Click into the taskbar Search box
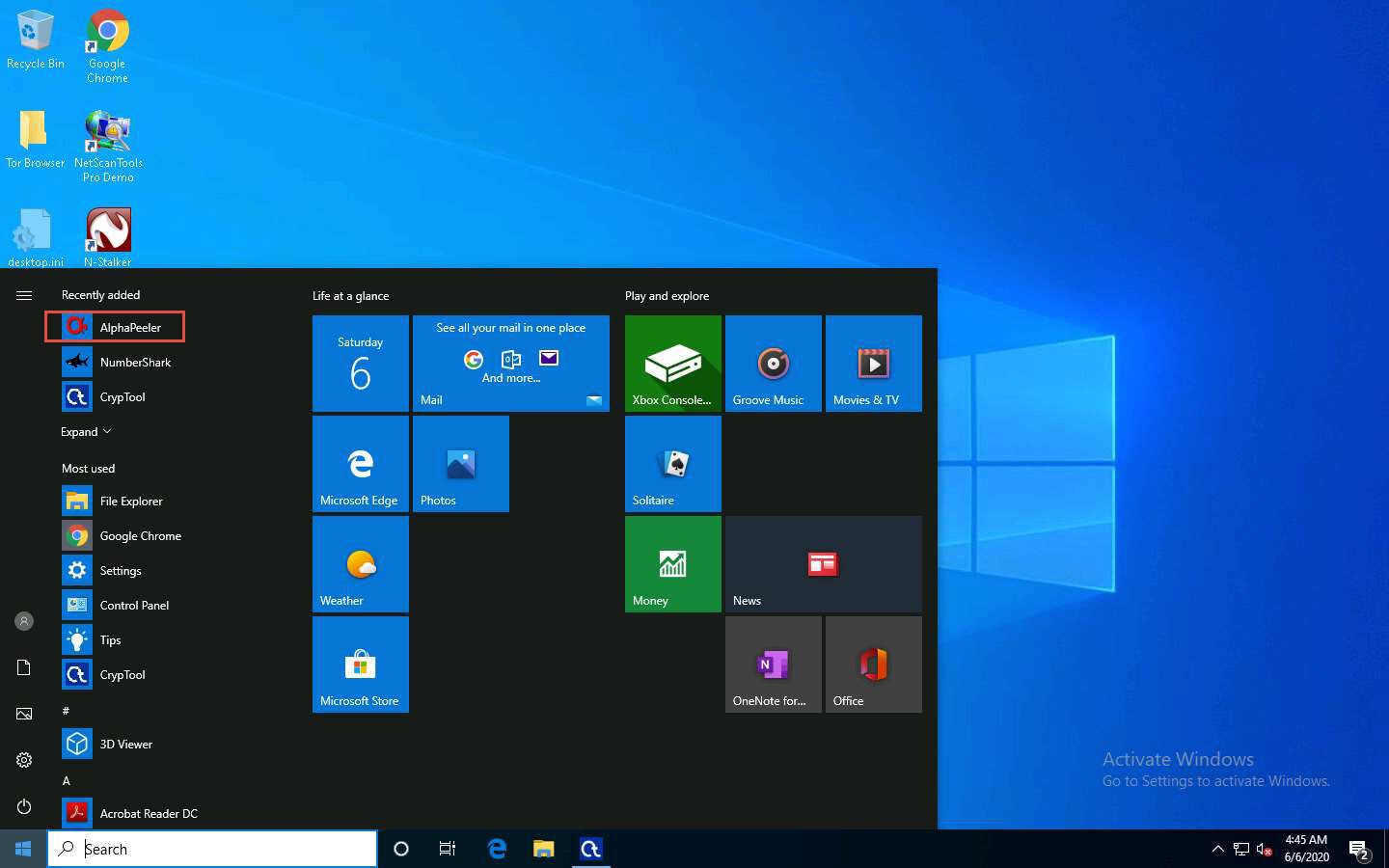Screen dimensions: 1389x868 coord(212,849)
